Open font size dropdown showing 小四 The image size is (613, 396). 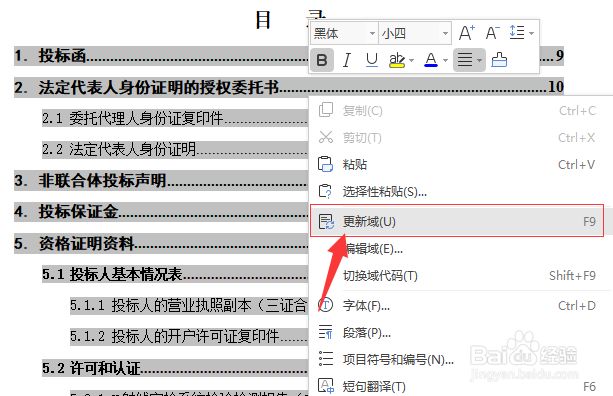(x=445, y=34)
